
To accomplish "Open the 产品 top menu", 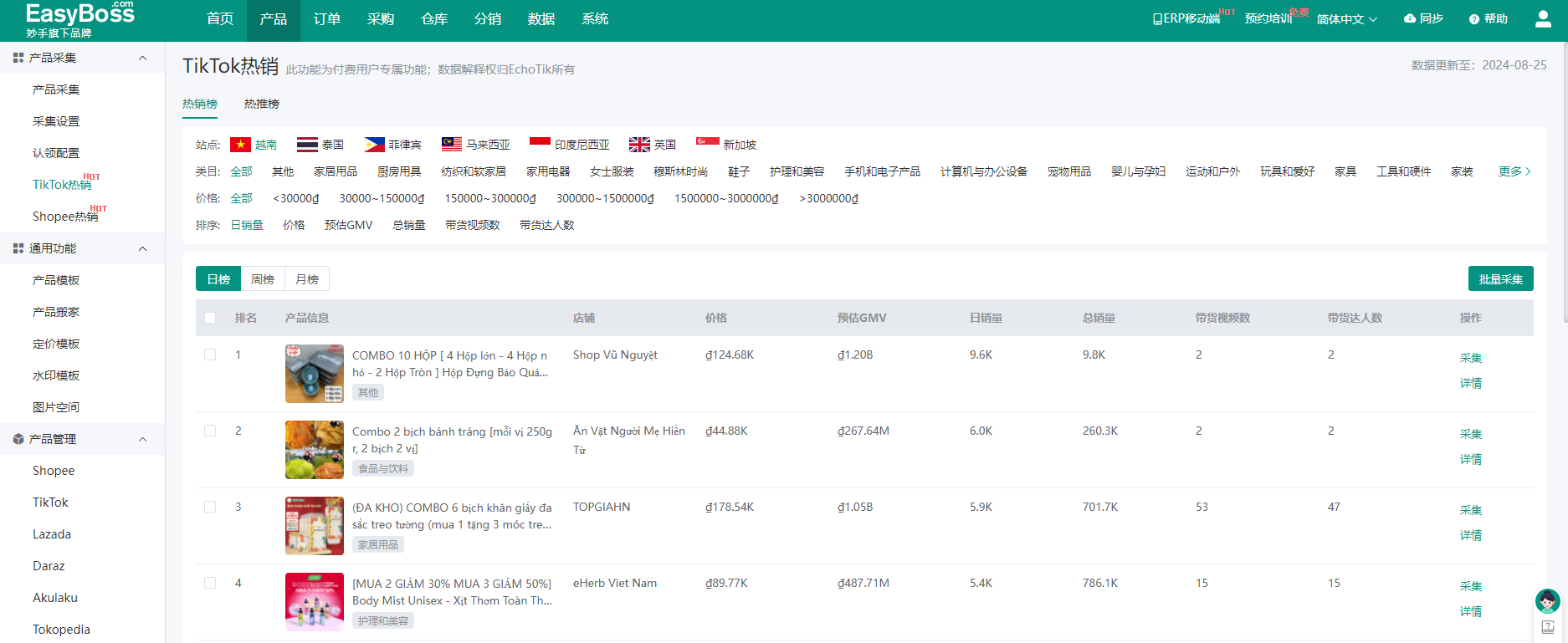I will [274, 19].
